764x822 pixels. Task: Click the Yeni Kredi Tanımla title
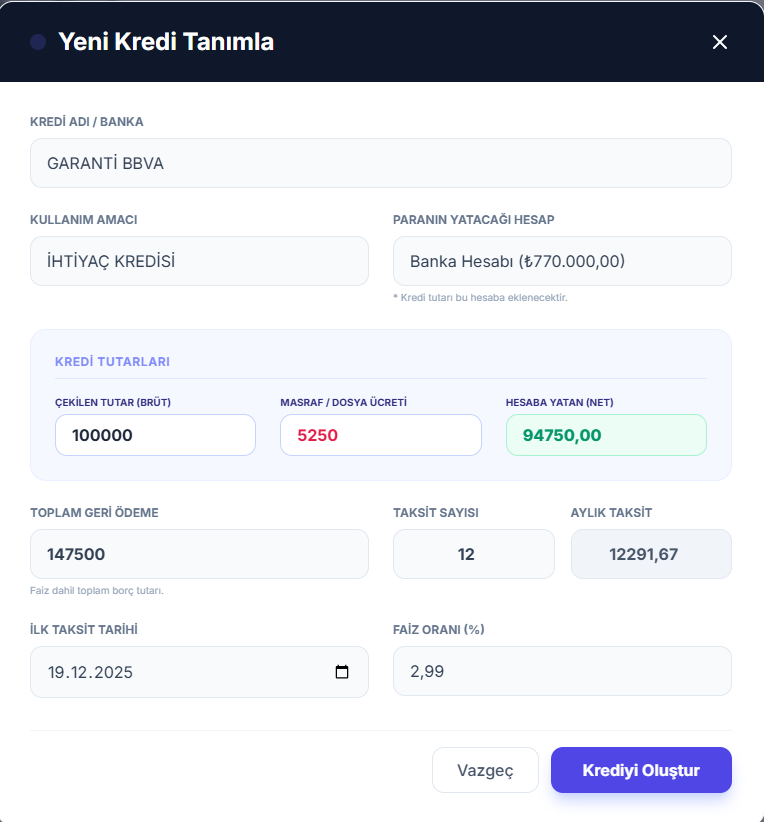pyautogui.click(x=166, y=42)
